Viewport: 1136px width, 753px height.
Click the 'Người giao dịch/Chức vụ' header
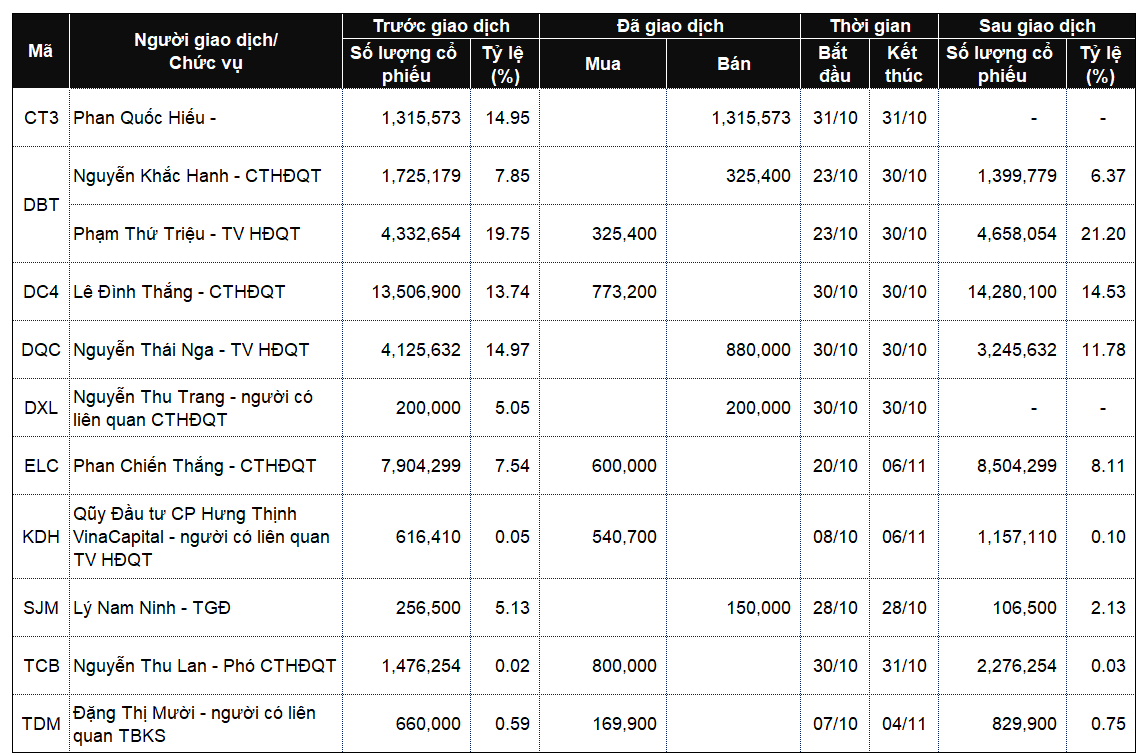[206, 51]
